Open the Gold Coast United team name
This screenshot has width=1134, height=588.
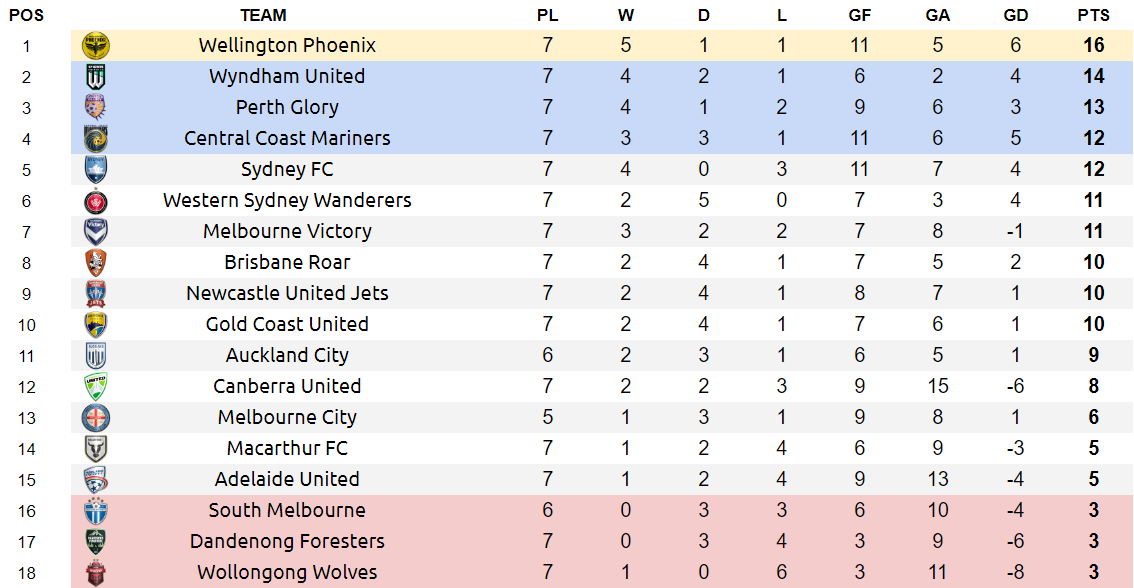287,325
